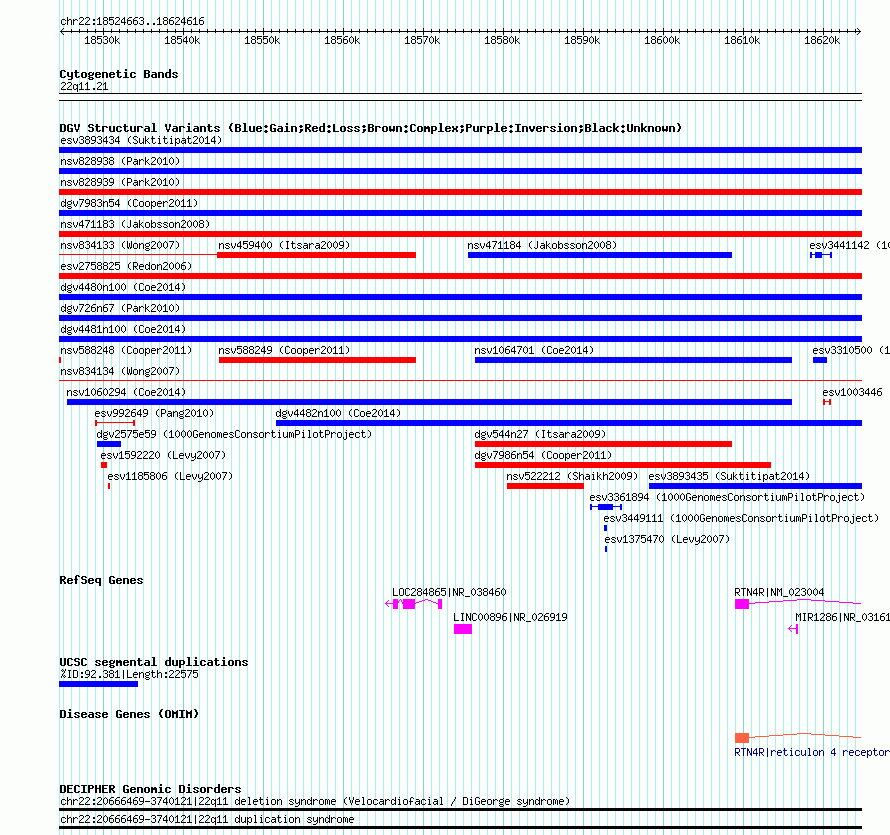Click the esv1375470 (Levy2007) label
This screenshot has height=835, width=890.
coord(667,539)
